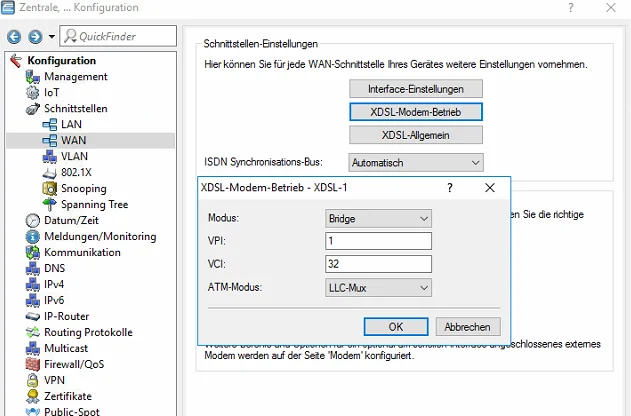631x416 pixels.
Task: Click the Meldungen/Monitoring info icon
Action: tap(33, 237)
